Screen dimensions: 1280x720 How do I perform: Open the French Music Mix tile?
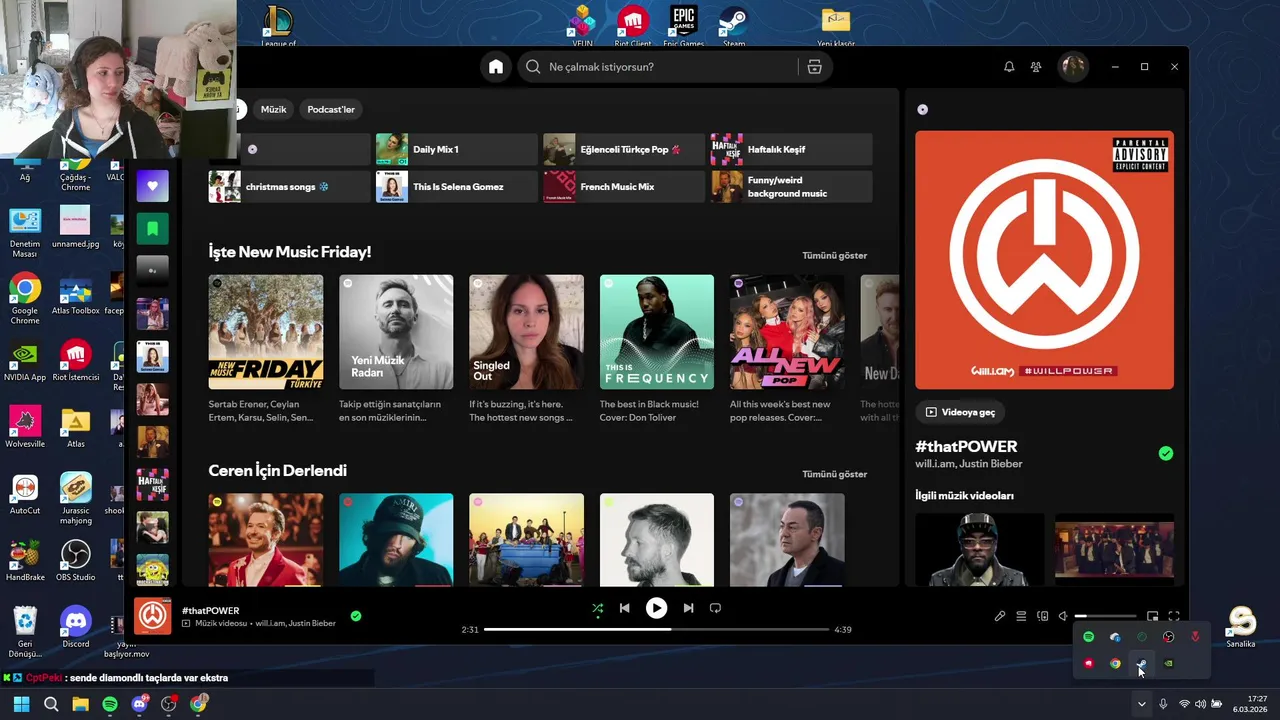coord(624,186)
